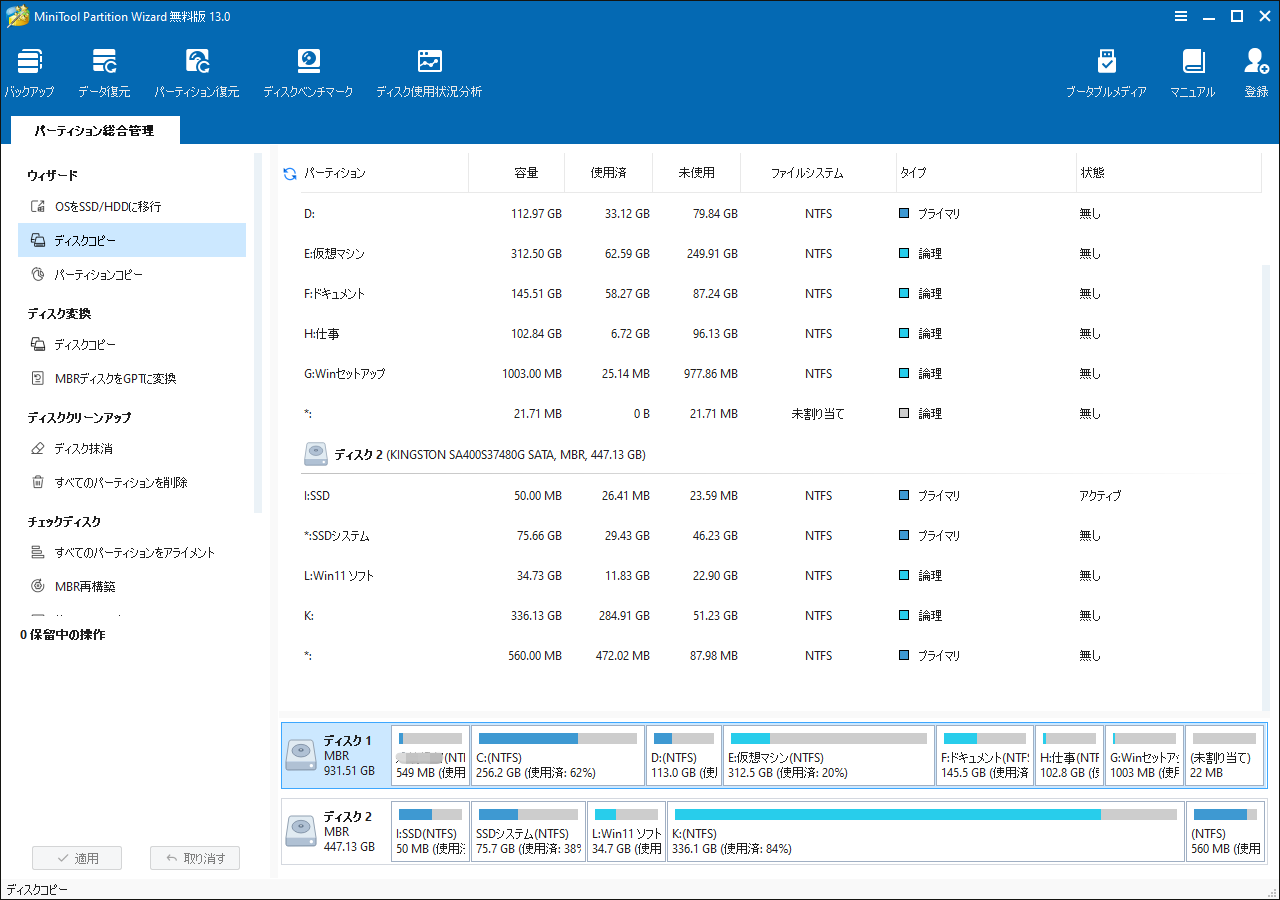Refresh the partition list
This screenshot has height=900, width=1280.
289,172
